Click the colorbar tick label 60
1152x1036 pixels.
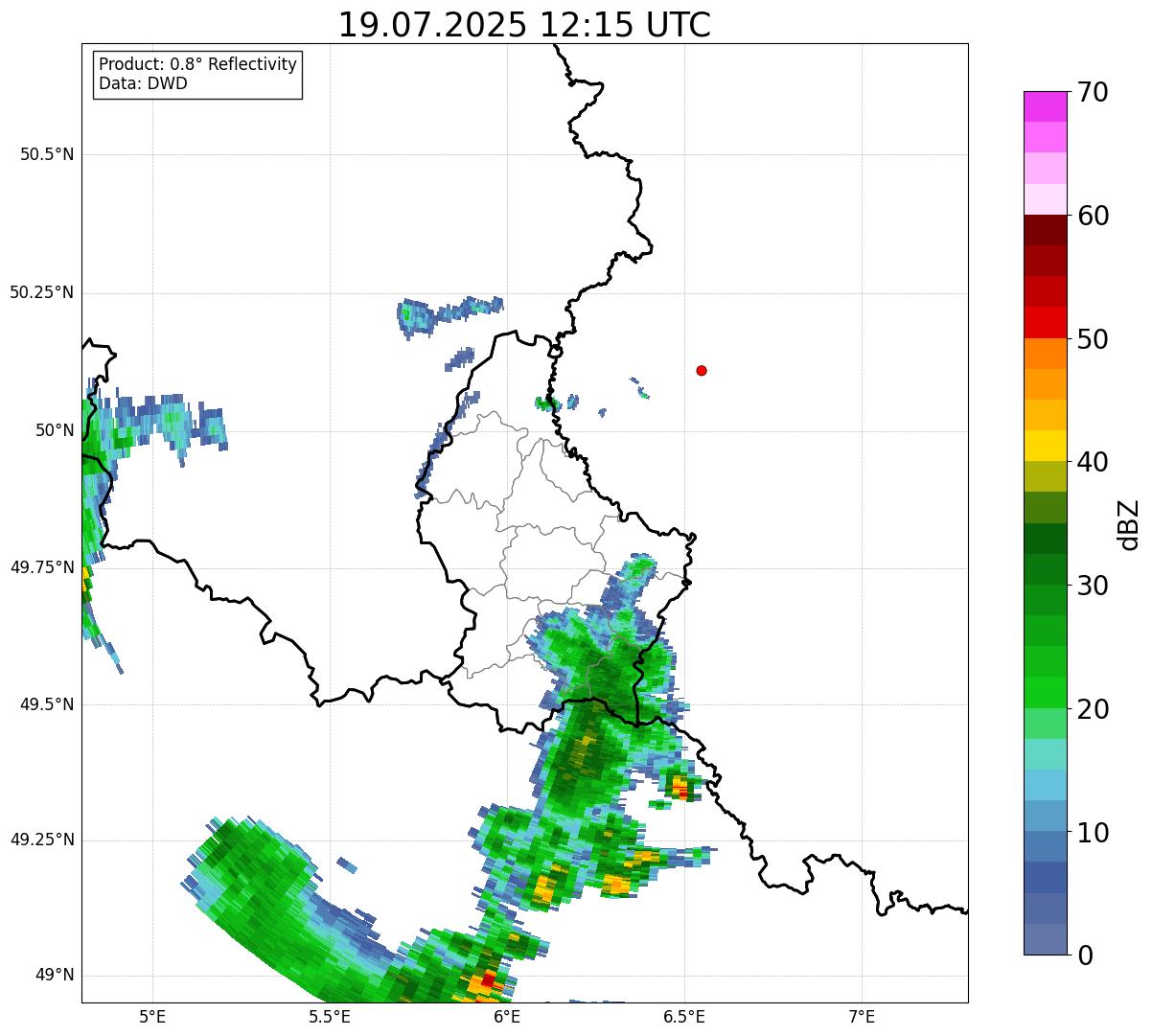pos(1093,216)
